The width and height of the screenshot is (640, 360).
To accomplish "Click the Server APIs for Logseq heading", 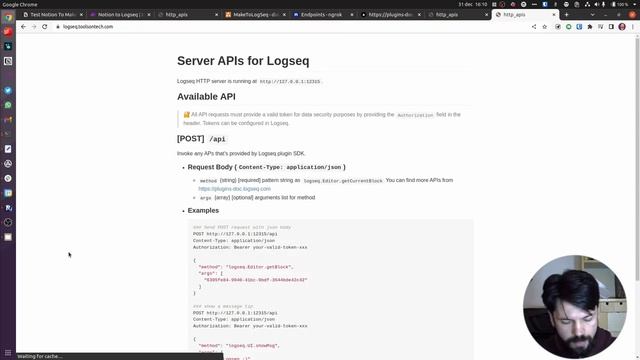I will [243, 61].
